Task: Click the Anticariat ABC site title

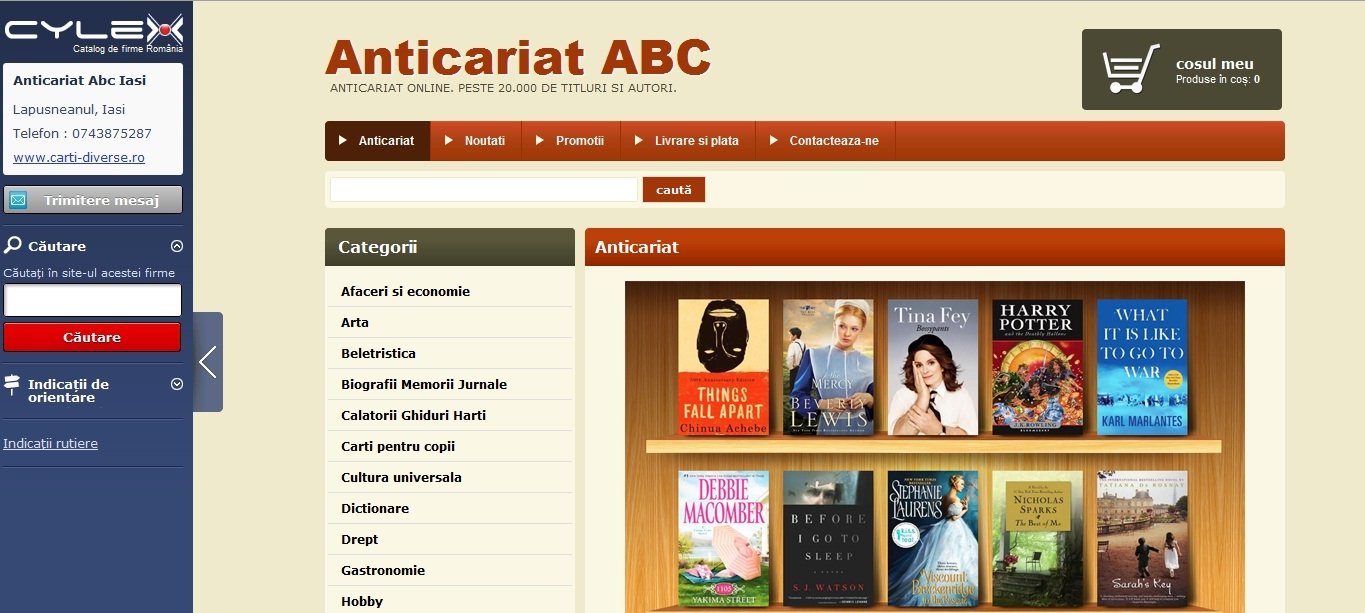Action: click(x=518, y=57)
